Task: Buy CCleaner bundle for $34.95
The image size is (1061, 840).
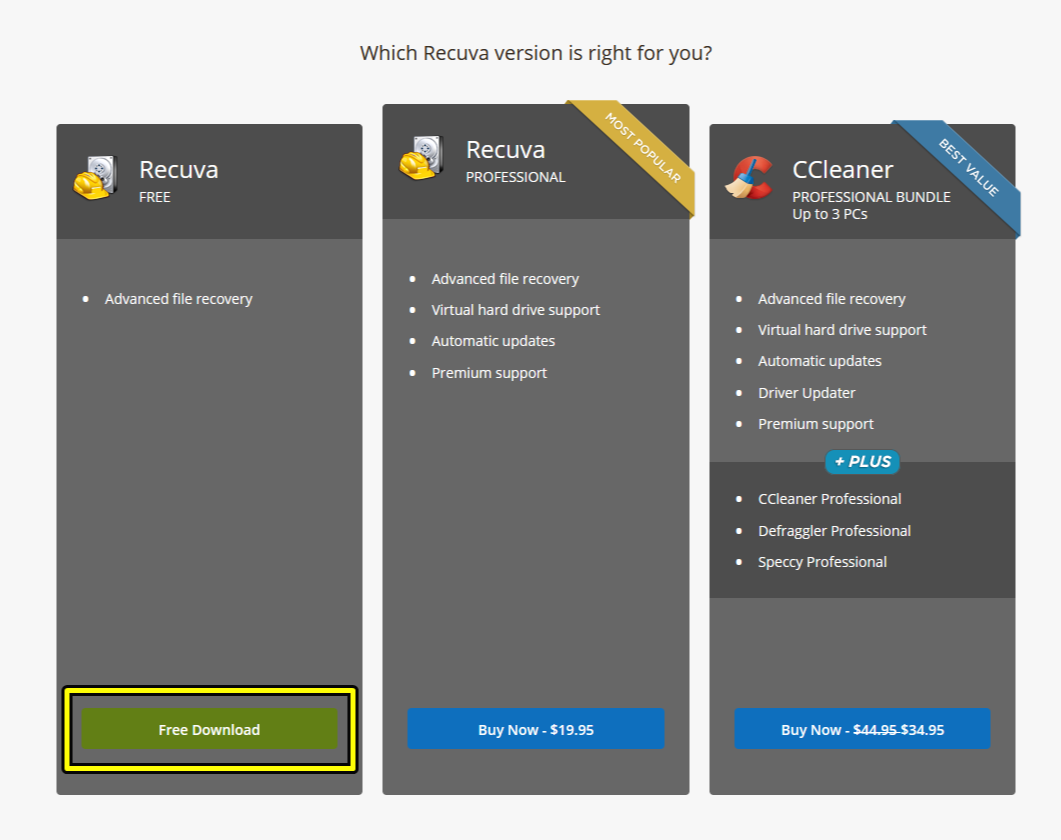Action: [862, 728]
